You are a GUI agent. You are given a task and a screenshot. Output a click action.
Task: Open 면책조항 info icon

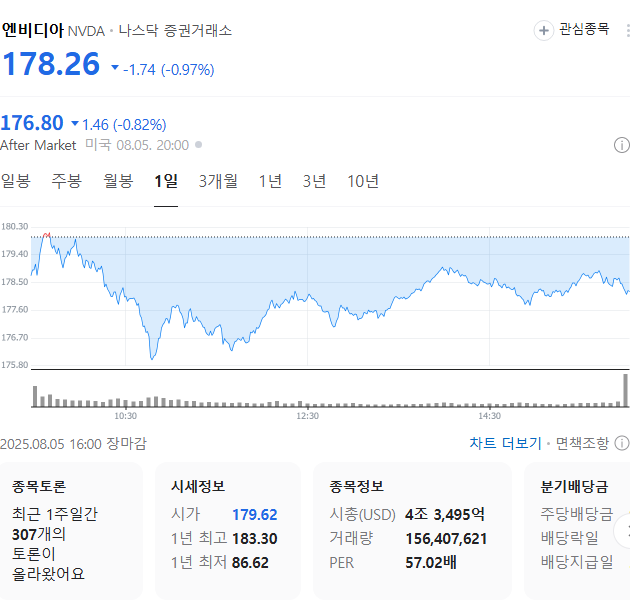(x=622, y=443)
